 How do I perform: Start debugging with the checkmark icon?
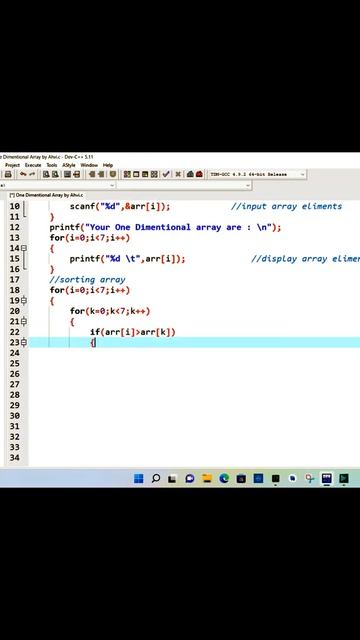click(166, 174)
